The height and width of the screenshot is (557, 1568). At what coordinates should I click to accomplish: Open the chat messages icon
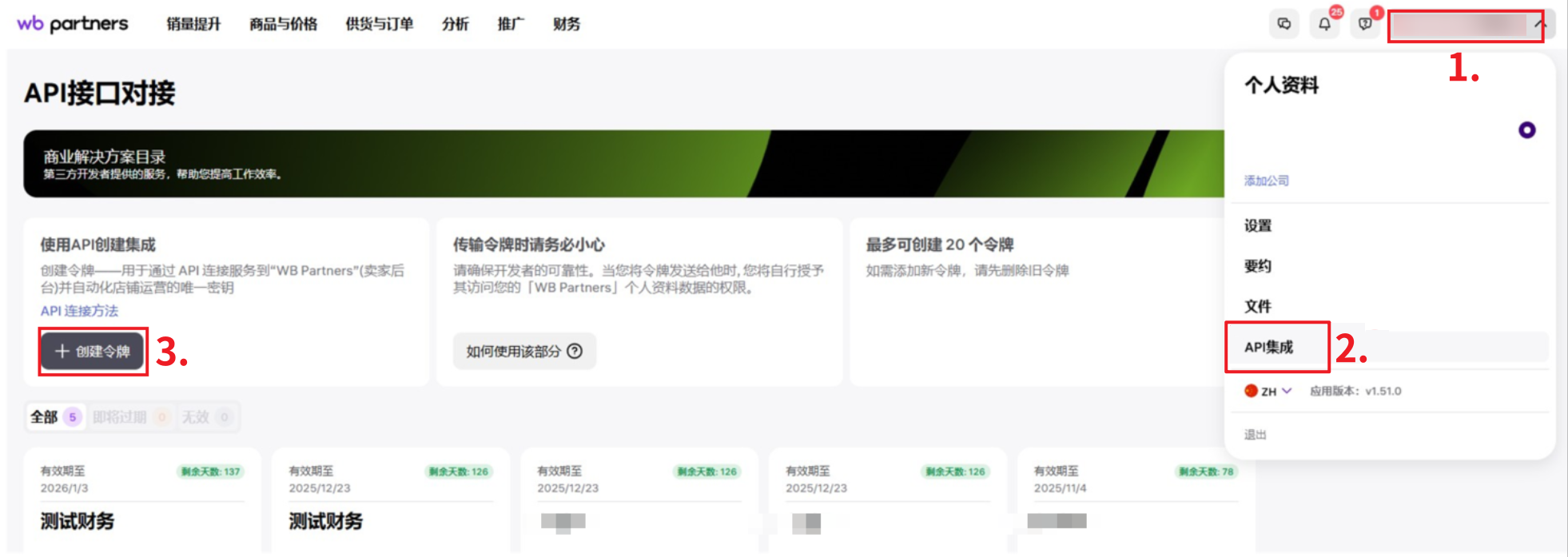point(1283,24)
